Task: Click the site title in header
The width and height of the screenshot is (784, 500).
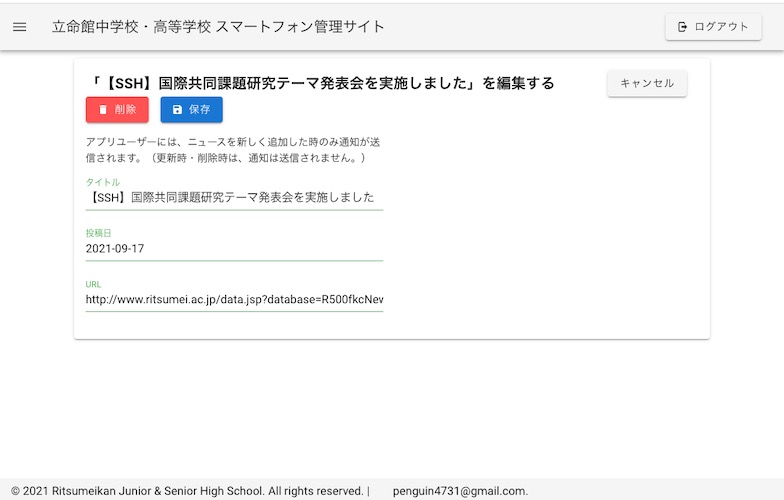Action: coord(218,27)
